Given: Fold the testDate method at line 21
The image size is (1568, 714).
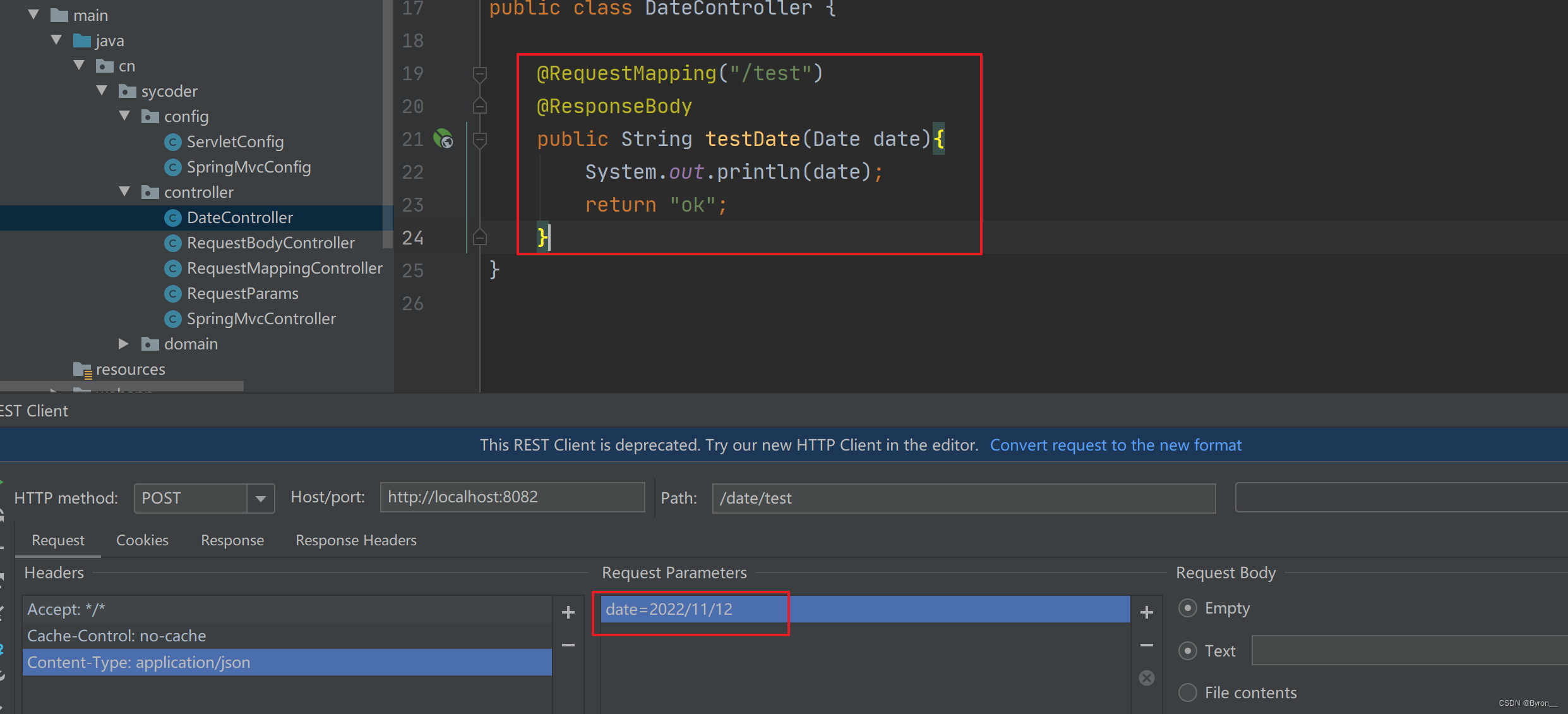Looking at the screenshot, I should click(480, 140).
